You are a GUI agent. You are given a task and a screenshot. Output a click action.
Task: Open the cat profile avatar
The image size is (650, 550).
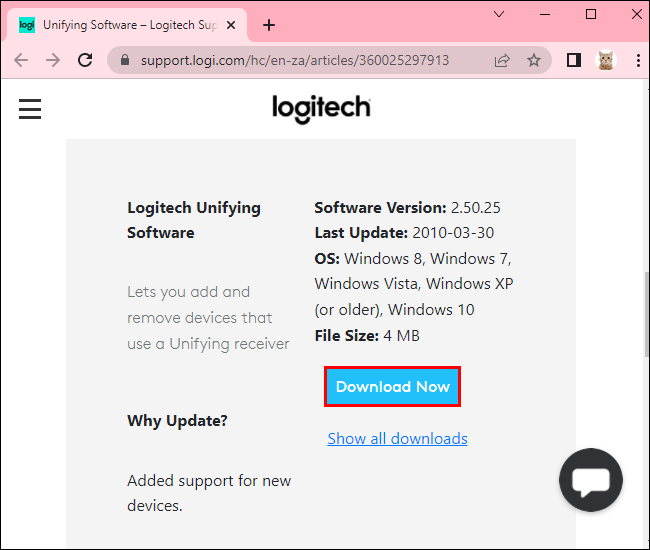tap(606, 60)
